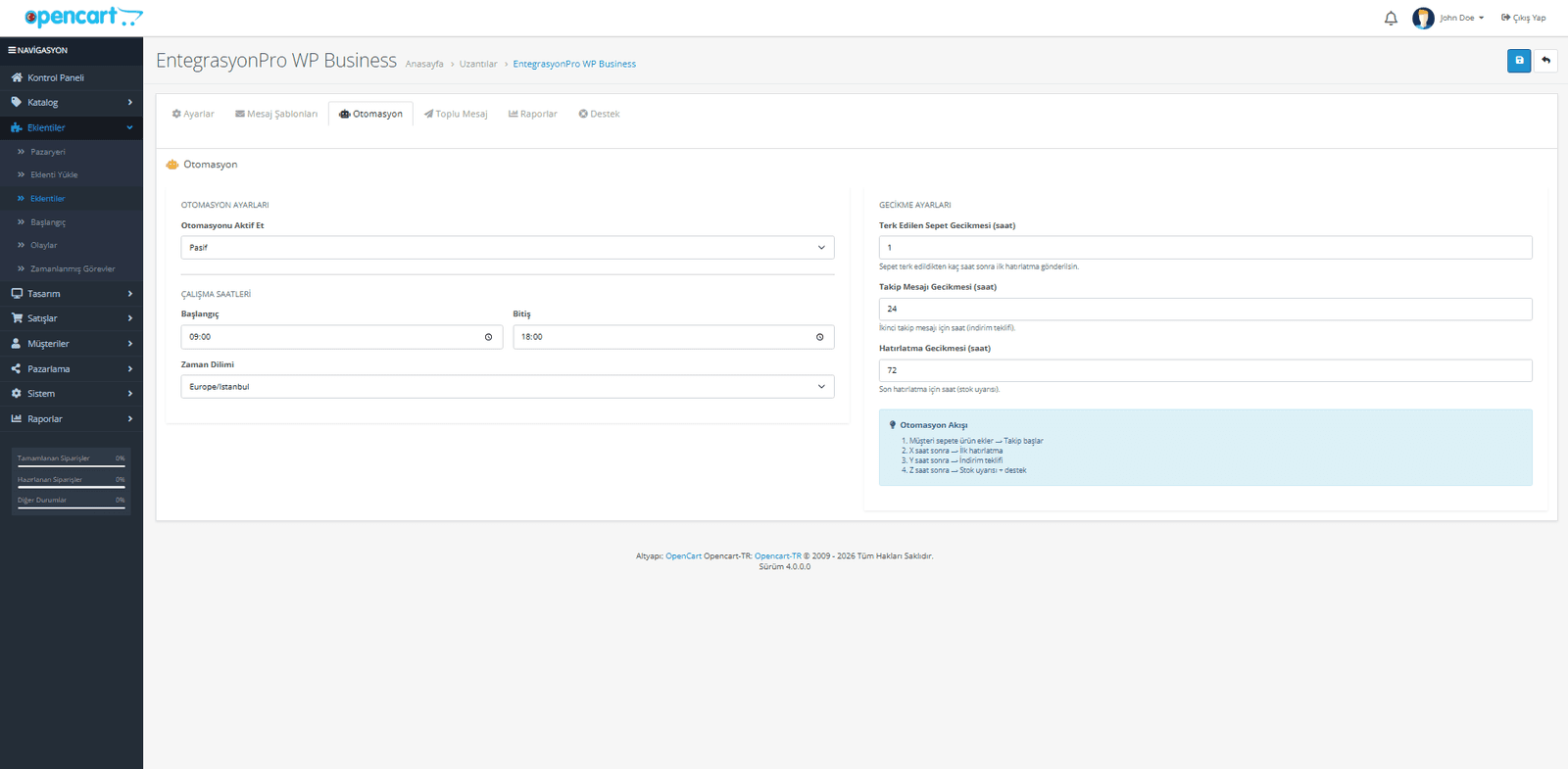Click the Çıkış Yap logout link
The height and width of the screenshot is (769, 1568).
[1524, 18]
